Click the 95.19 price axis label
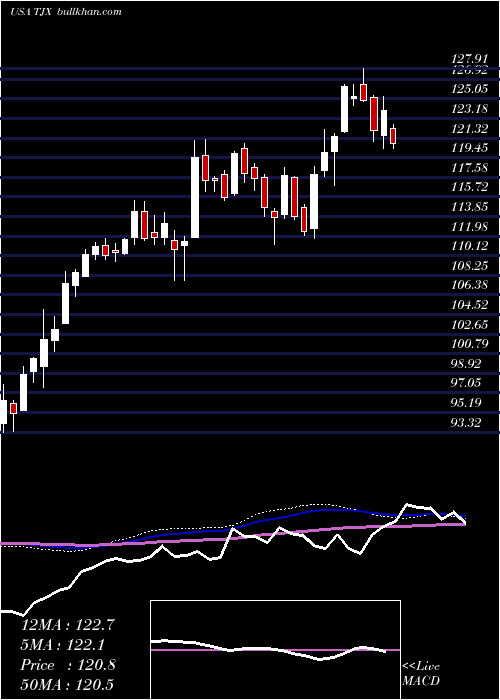500x700 pixels. [465, 404]
